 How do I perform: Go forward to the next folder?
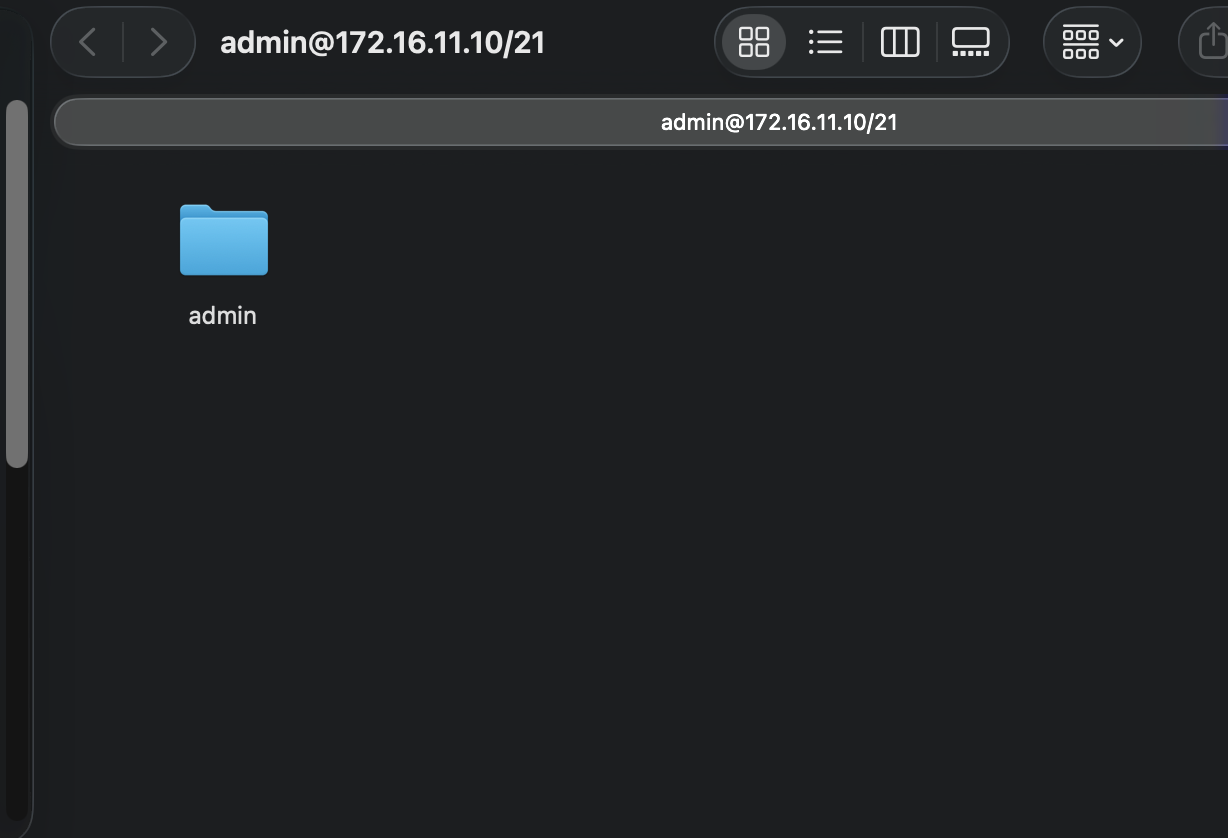pos(158,42)
